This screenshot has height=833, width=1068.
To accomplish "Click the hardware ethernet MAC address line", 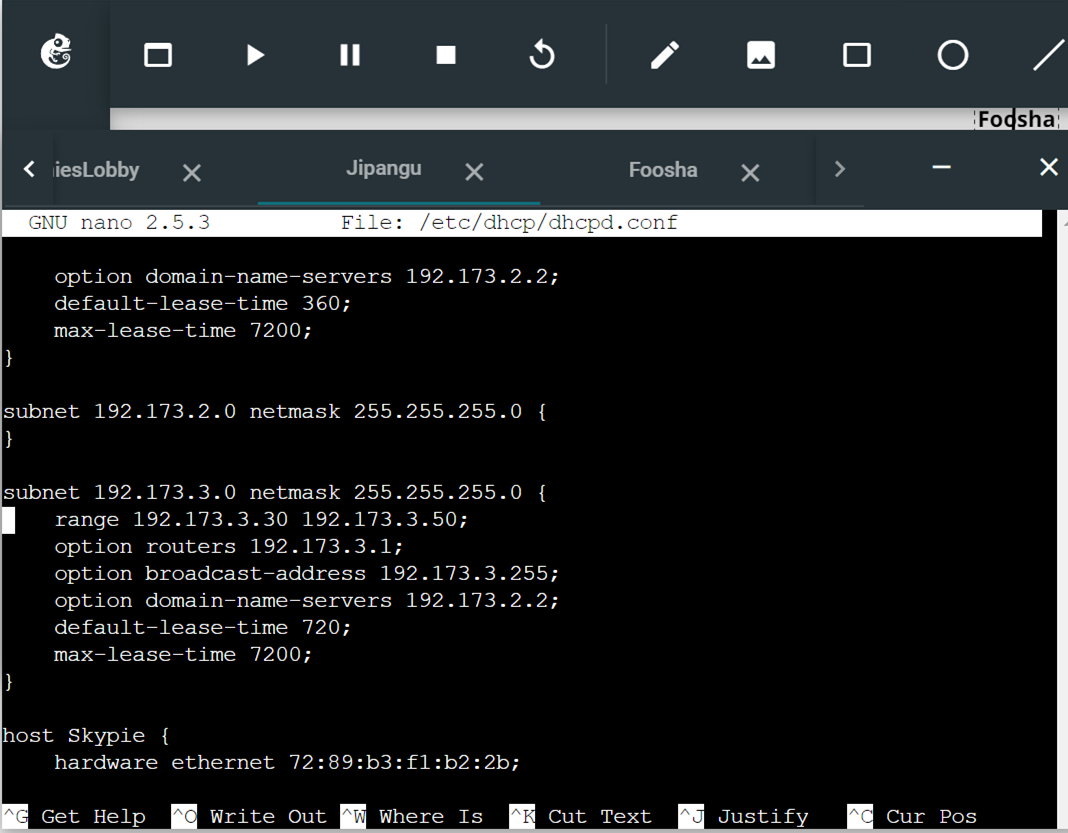I will tap(287, 762).
